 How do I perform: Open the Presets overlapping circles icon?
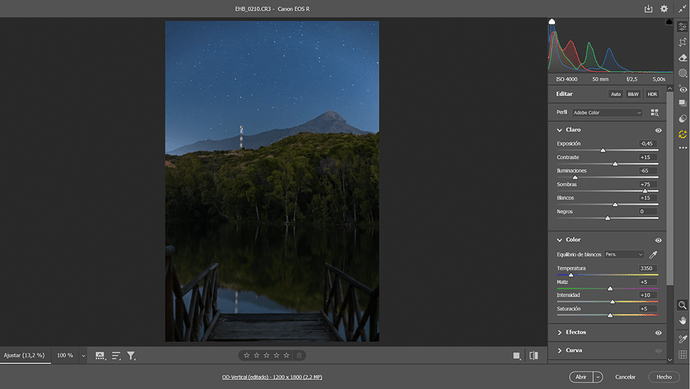tap(683, 119)
